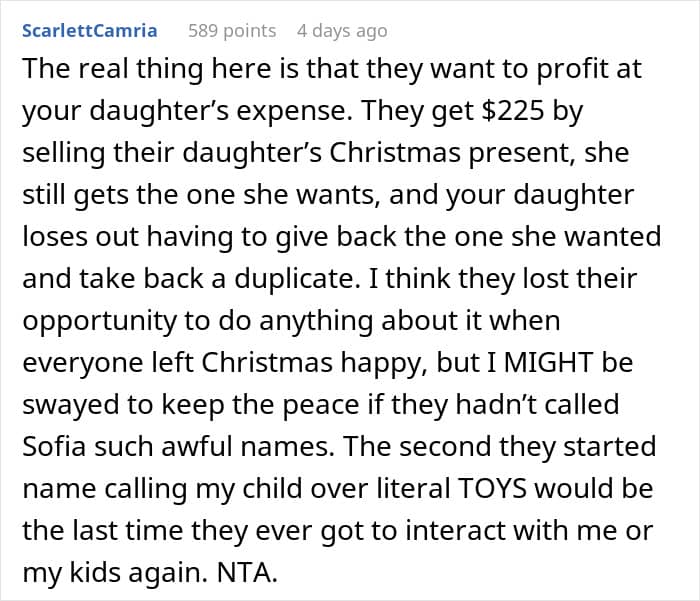700x601 pixels.
Task: Click the word 'selling' in the comment
Action: [x=62, y=155]
